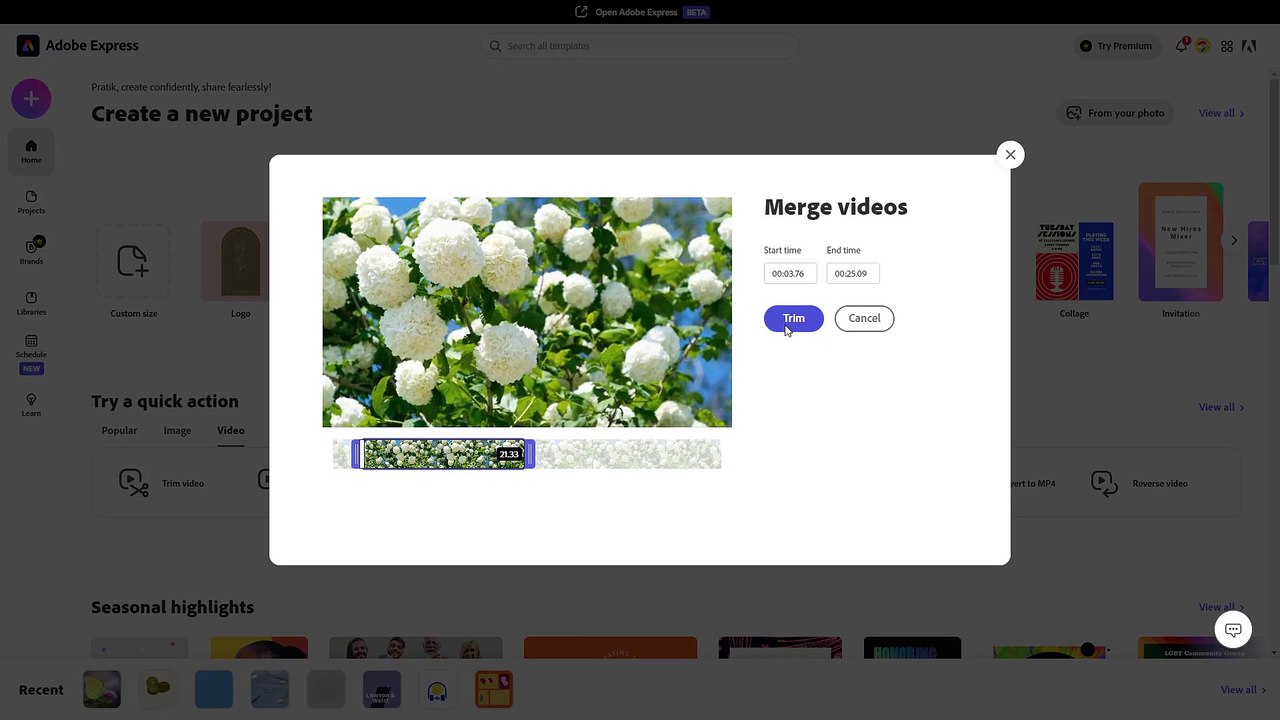Screen dimensions: 1280x720
Task: Open the apps grid switcher
Action: [1227, 46]
